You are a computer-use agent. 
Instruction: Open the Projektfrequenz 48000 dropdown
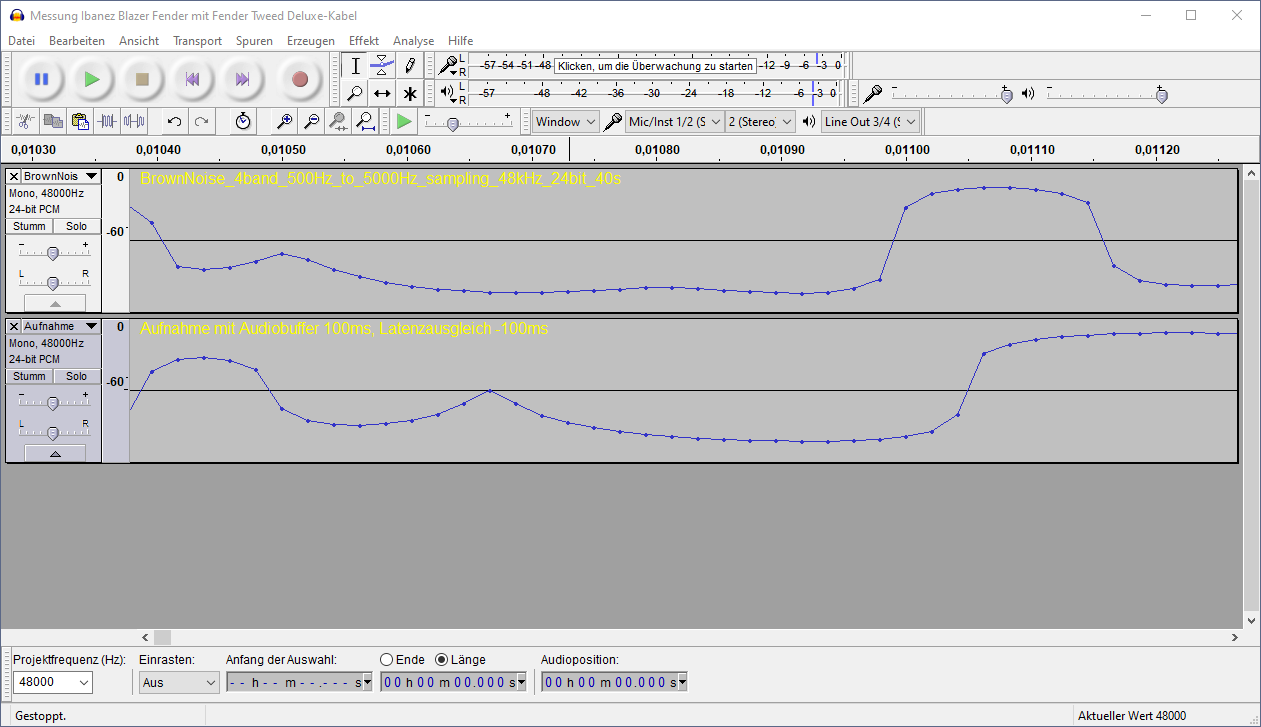[52, 682]
